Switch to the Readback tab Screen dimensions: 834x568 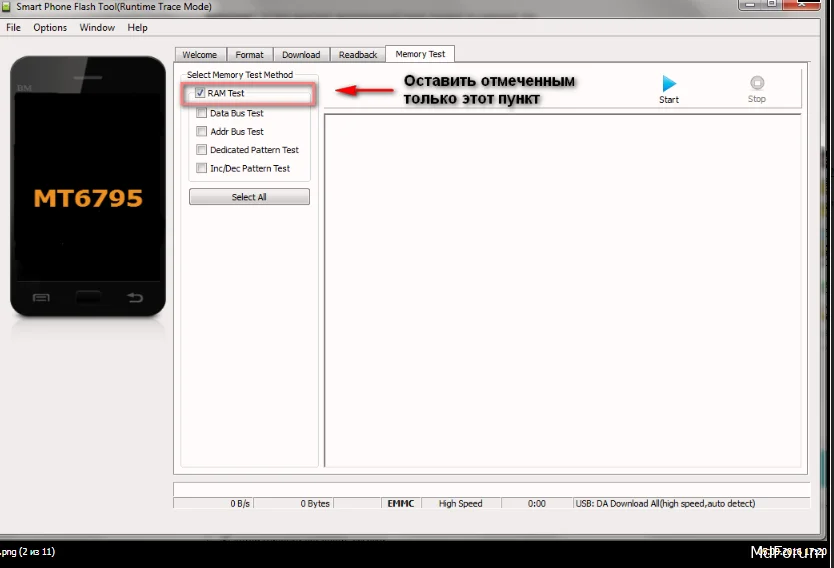pyautogui.click(x=358, y=55)
